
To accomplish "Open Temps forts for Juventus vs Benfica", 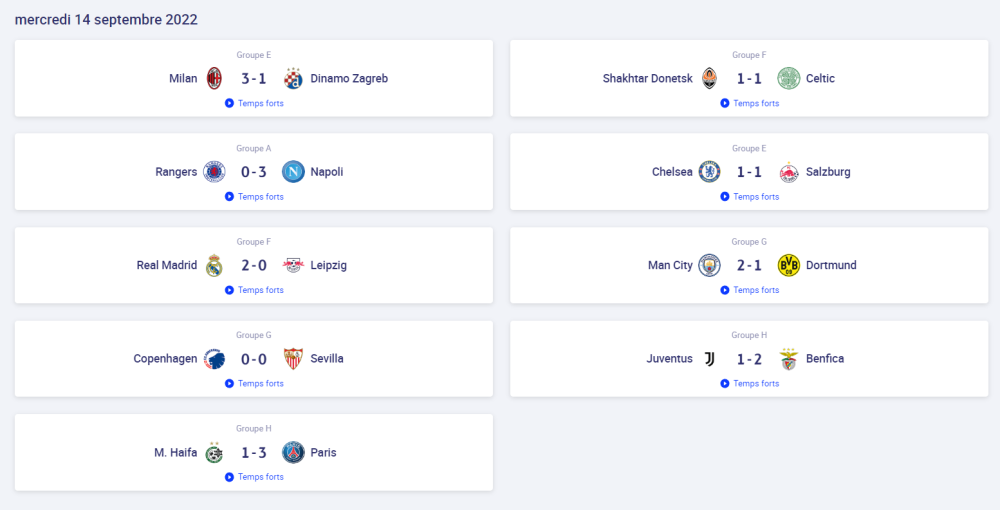I will coord(749,383).
